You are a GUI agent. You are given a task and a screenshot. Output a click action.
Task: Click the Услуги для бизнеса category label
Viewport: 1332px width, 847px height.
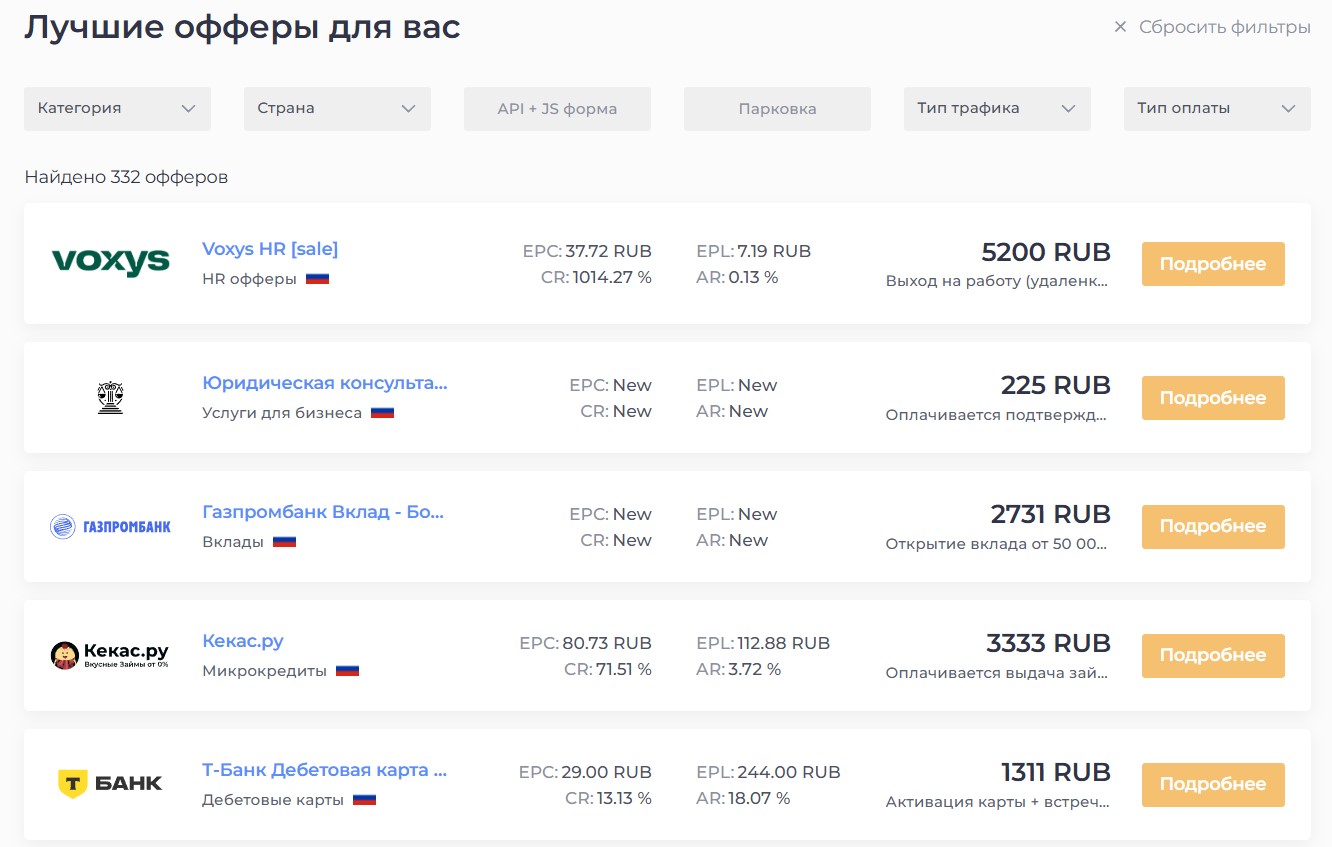point(282,413)
